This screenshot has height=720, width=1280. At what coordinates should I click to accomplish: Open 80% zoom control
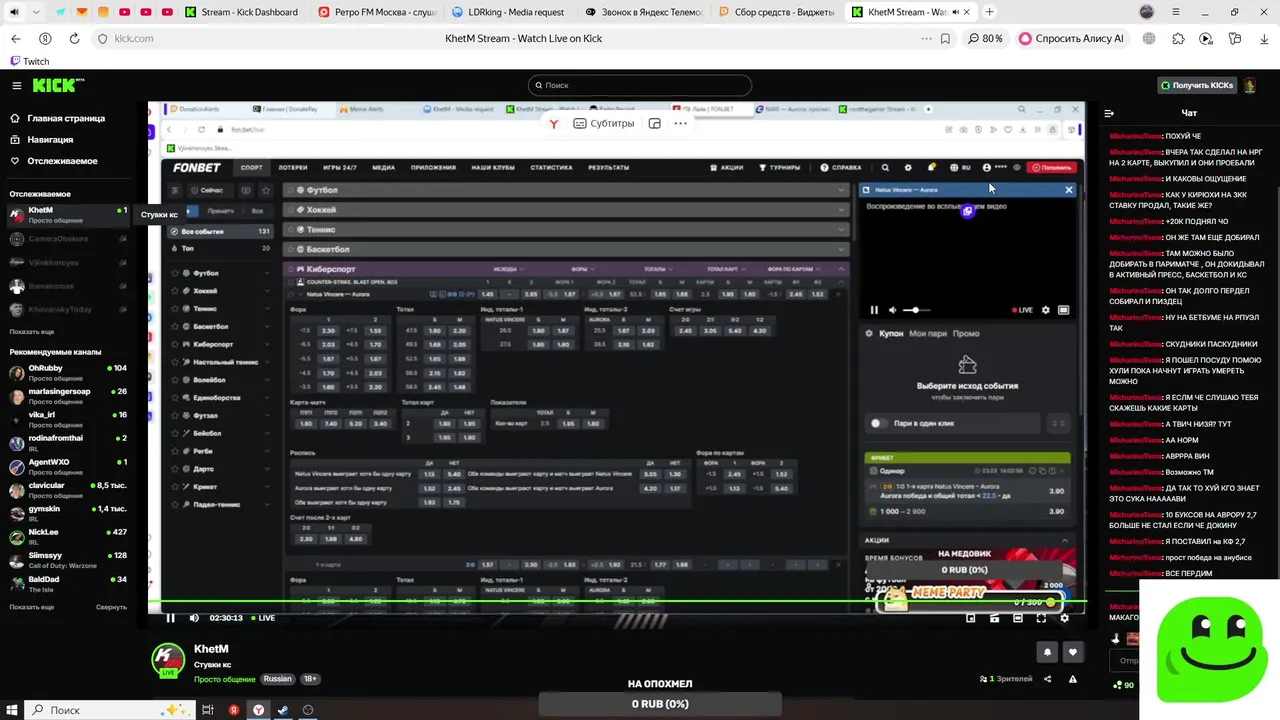(x=986, y=39)
